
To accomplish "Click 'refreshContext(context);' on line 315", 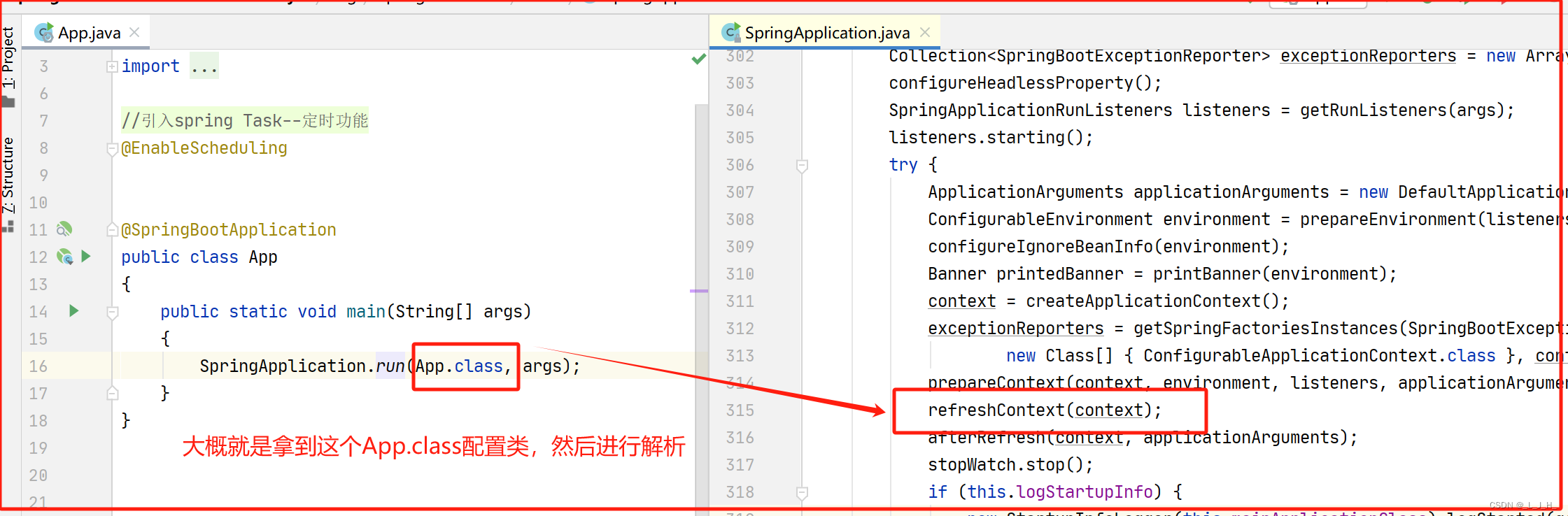I will (x=1045, y=410).
